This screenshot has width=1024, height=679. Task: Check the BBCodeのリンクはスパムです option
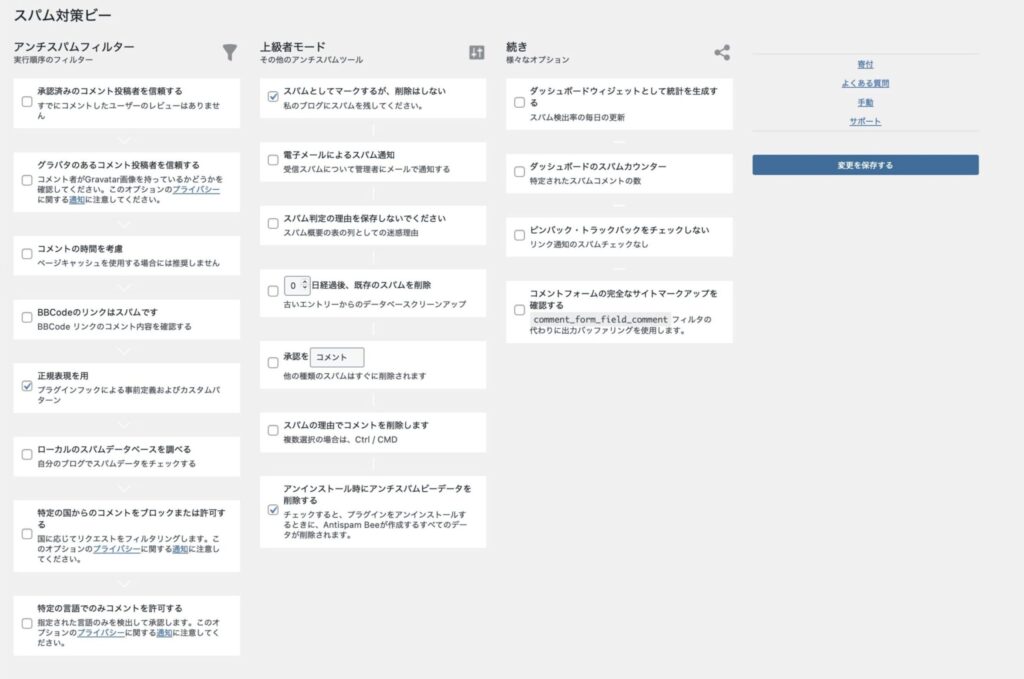(27, 318)
